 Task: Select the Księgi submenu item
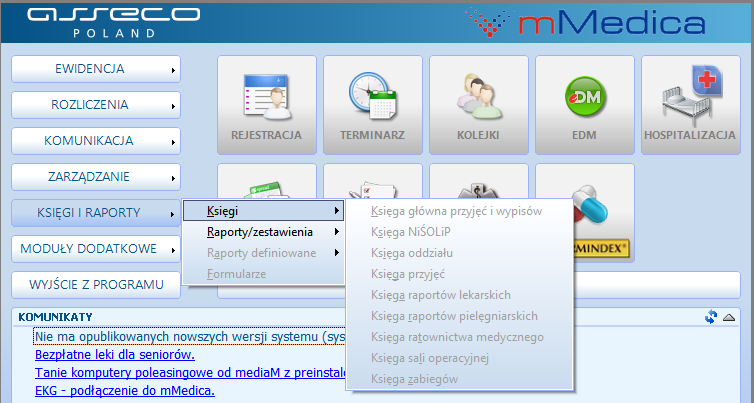(x=263, y=211)
